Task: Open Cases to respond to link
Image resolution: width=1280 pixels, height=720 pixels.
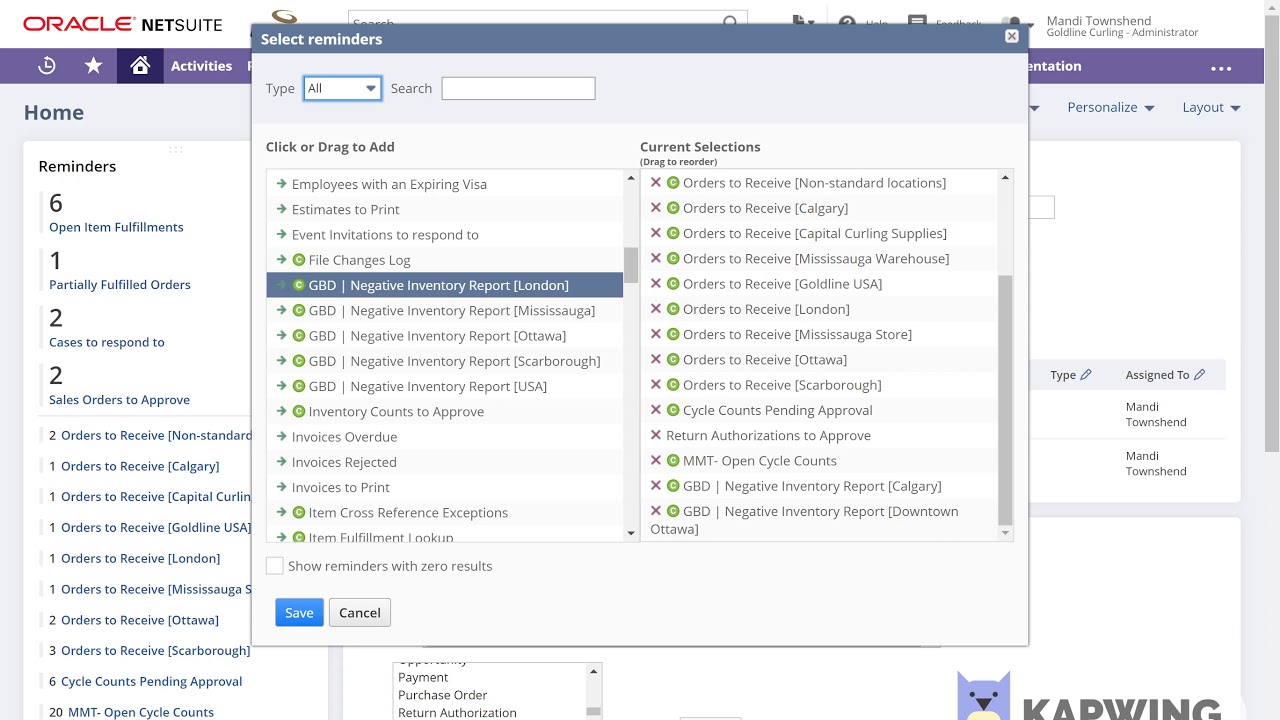Action: click(x=107, y=342)
